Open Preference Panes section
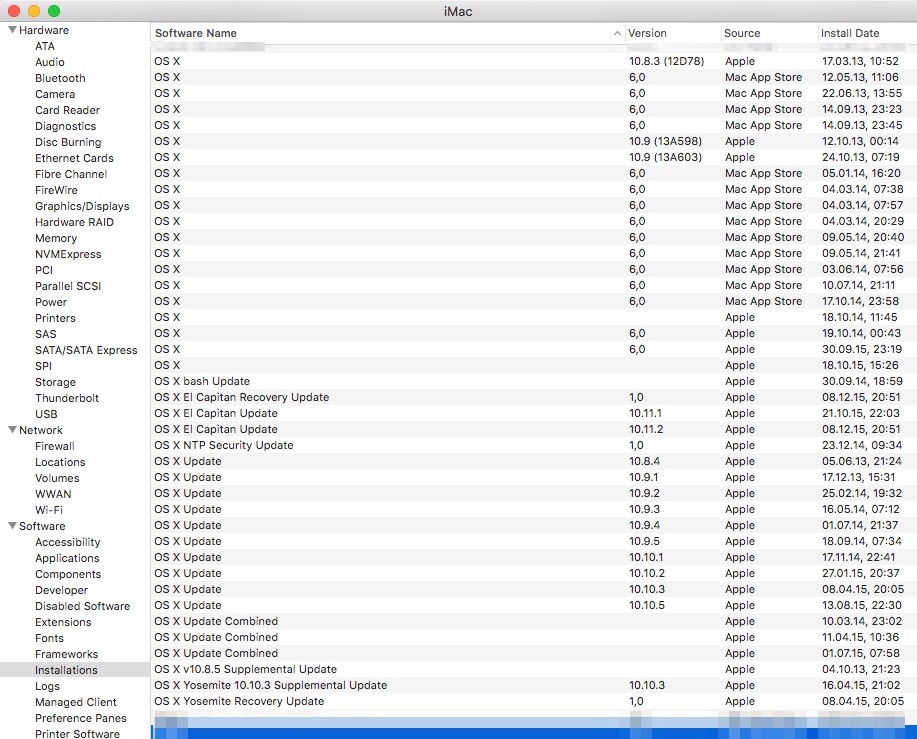The image size is (917, 739). (x=81, y=718)
